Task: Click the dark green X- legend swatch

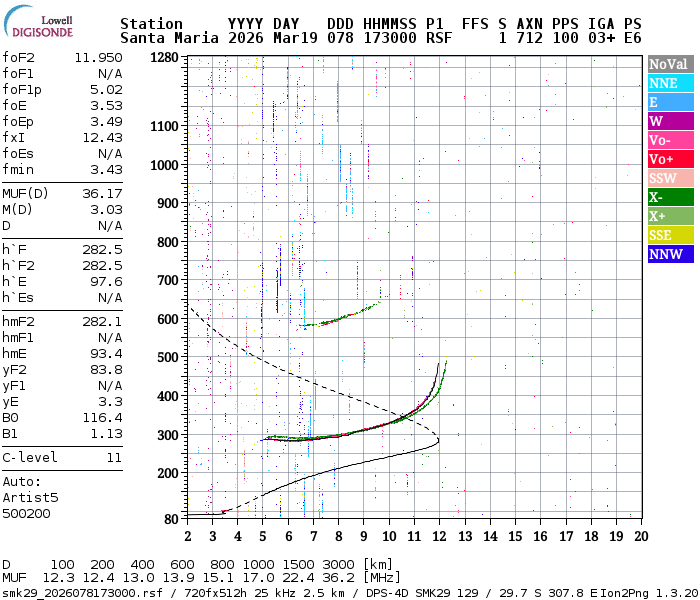Action: [669, 197]
